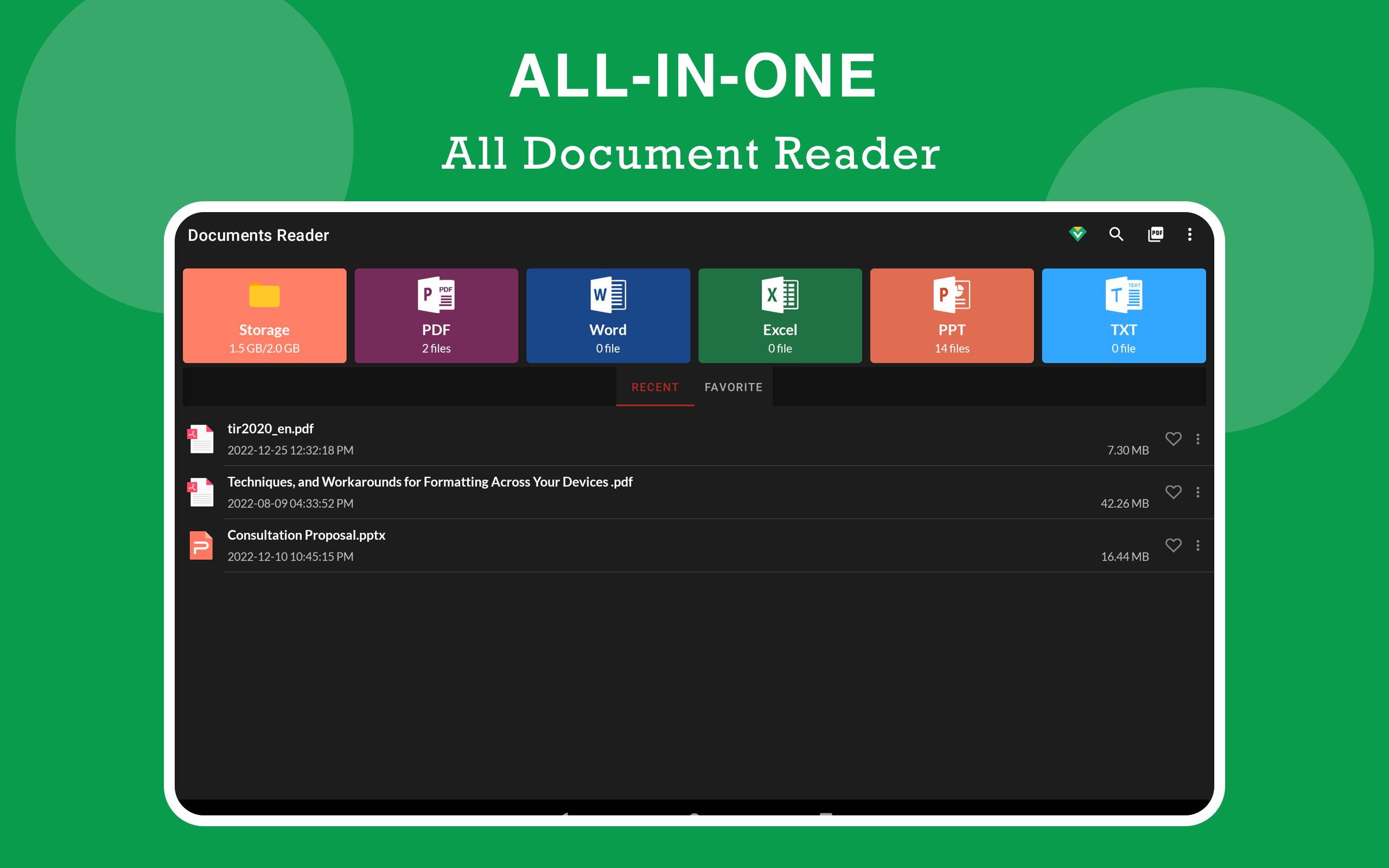Open the PDF tools icon in header
The height and width of the screenshot is (868, 1389).
pyautogui.click(x=1155, y=234)
